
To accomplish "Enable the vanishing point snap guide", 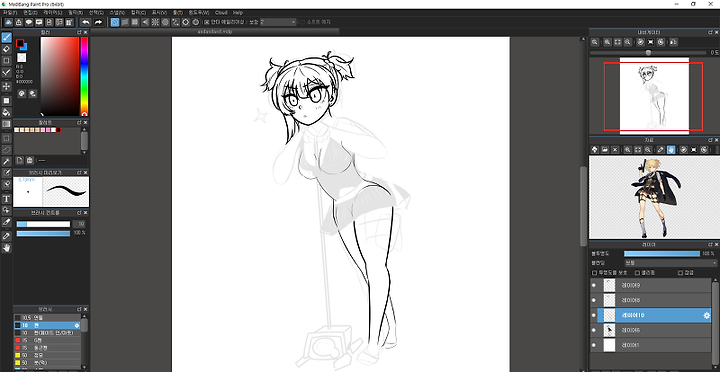I will tap(145, 22).
